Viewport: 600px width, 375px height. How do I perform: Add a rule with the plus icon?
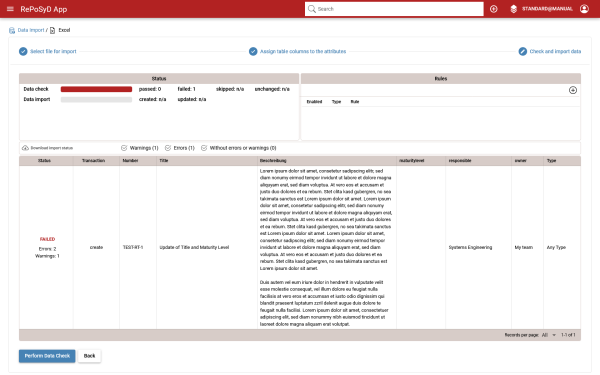(x=573, y=90)
